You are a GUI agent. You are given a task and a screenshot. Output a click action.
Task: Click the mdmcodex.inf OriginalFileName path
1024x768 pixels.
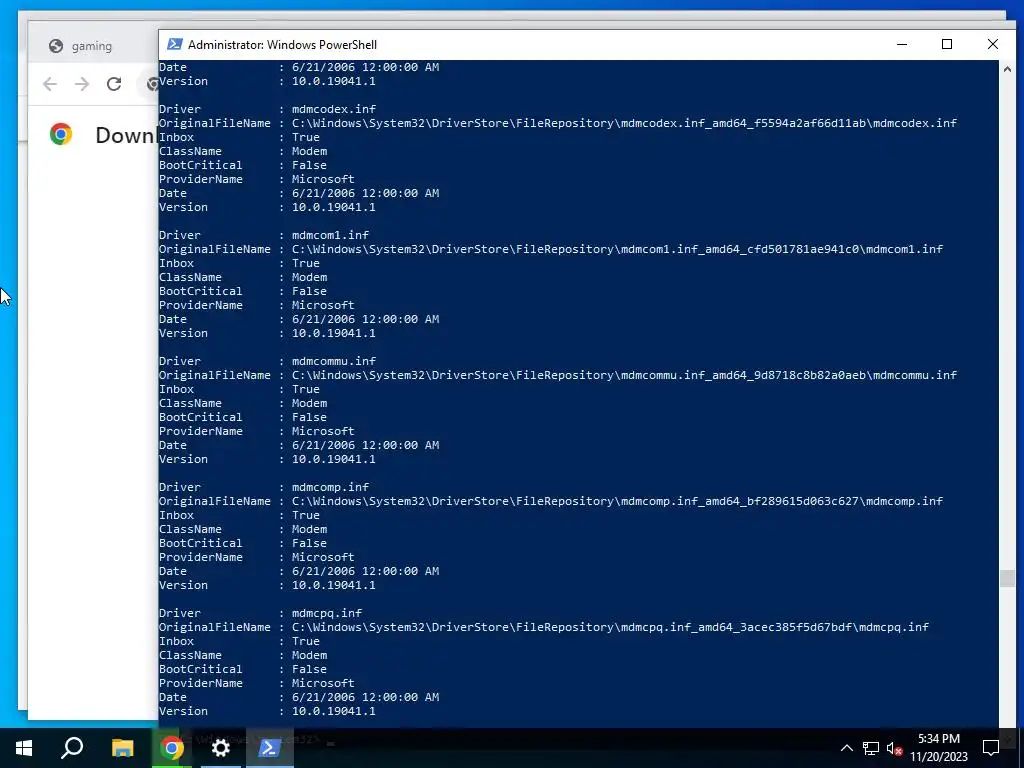[x=624, y=123]
